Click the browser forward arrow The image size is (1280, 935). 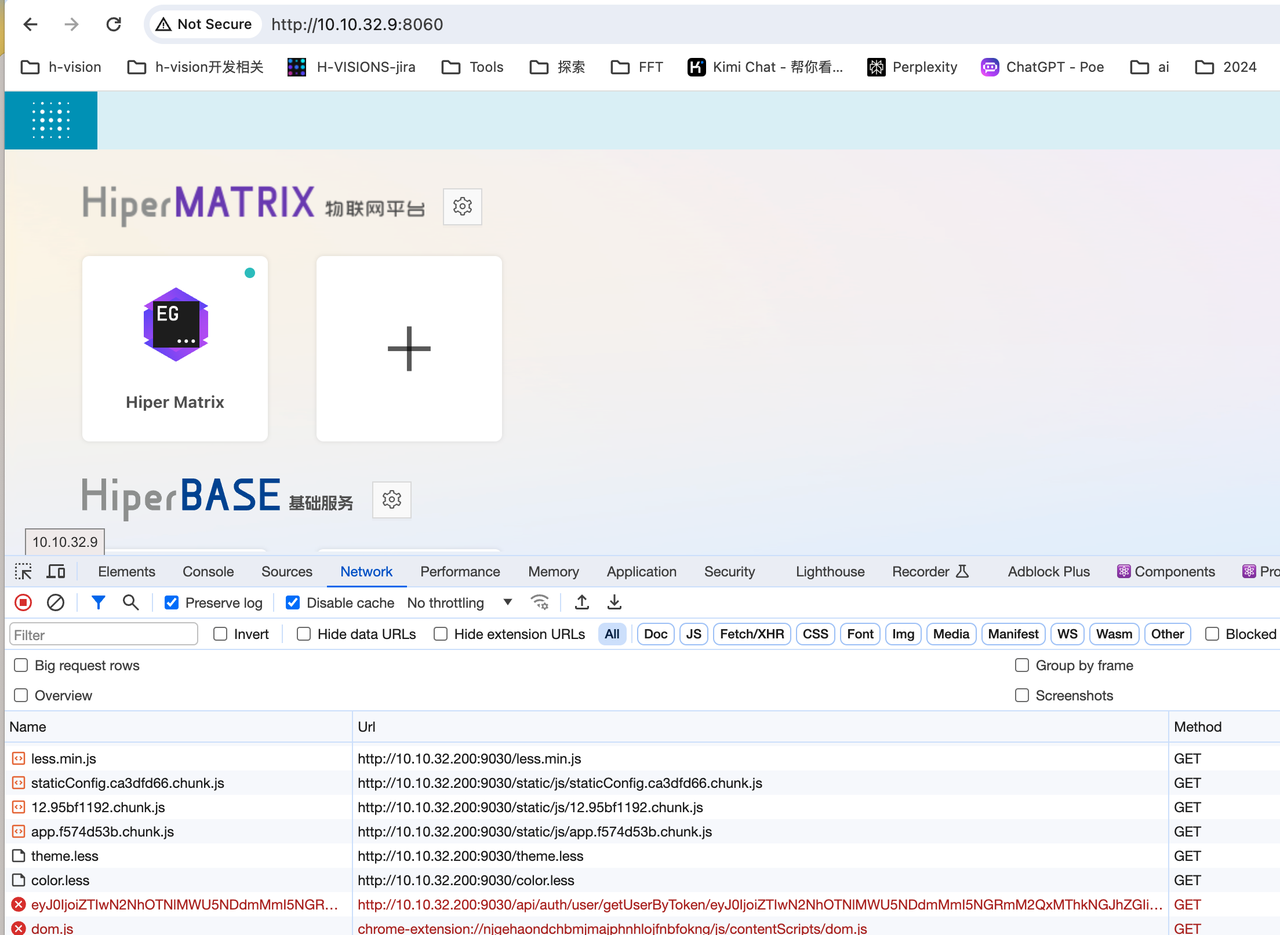pyautogui.click(x=72, y=24)
